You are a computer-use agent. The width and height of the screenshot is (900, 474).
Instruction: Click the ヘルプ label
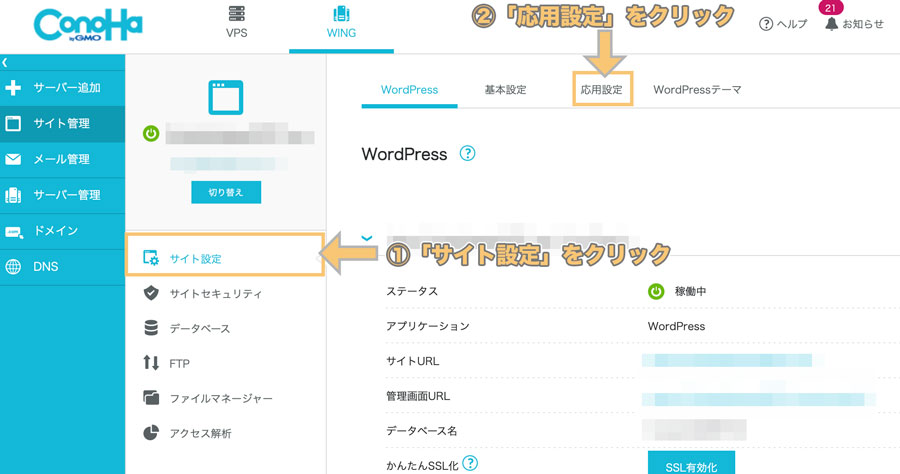(x=792, y=24)
